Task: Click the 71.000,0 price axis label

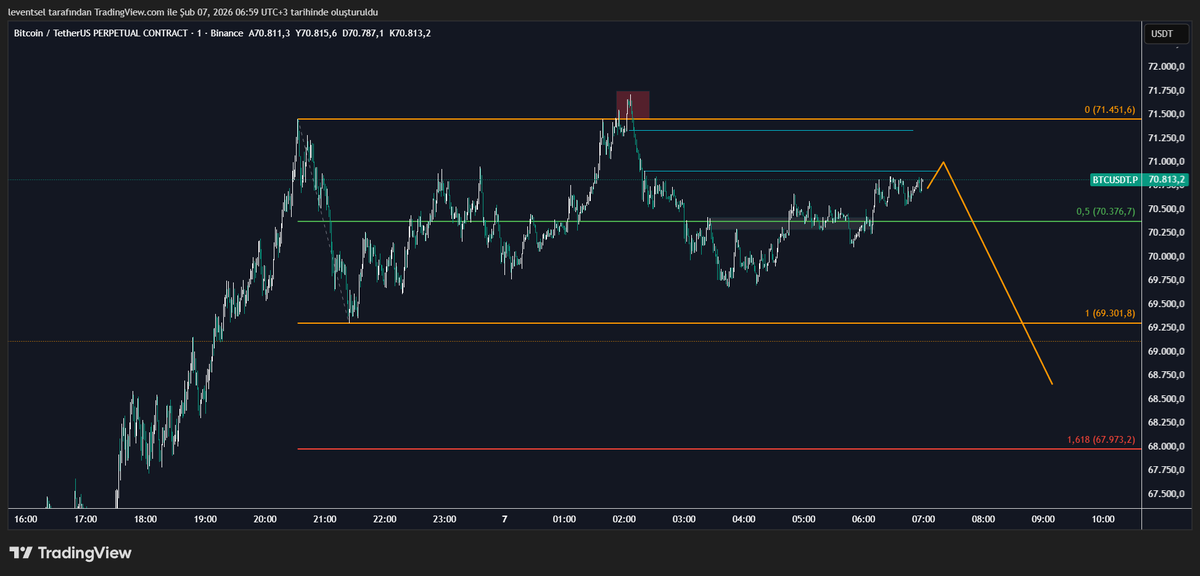Action: point(1165,161)
